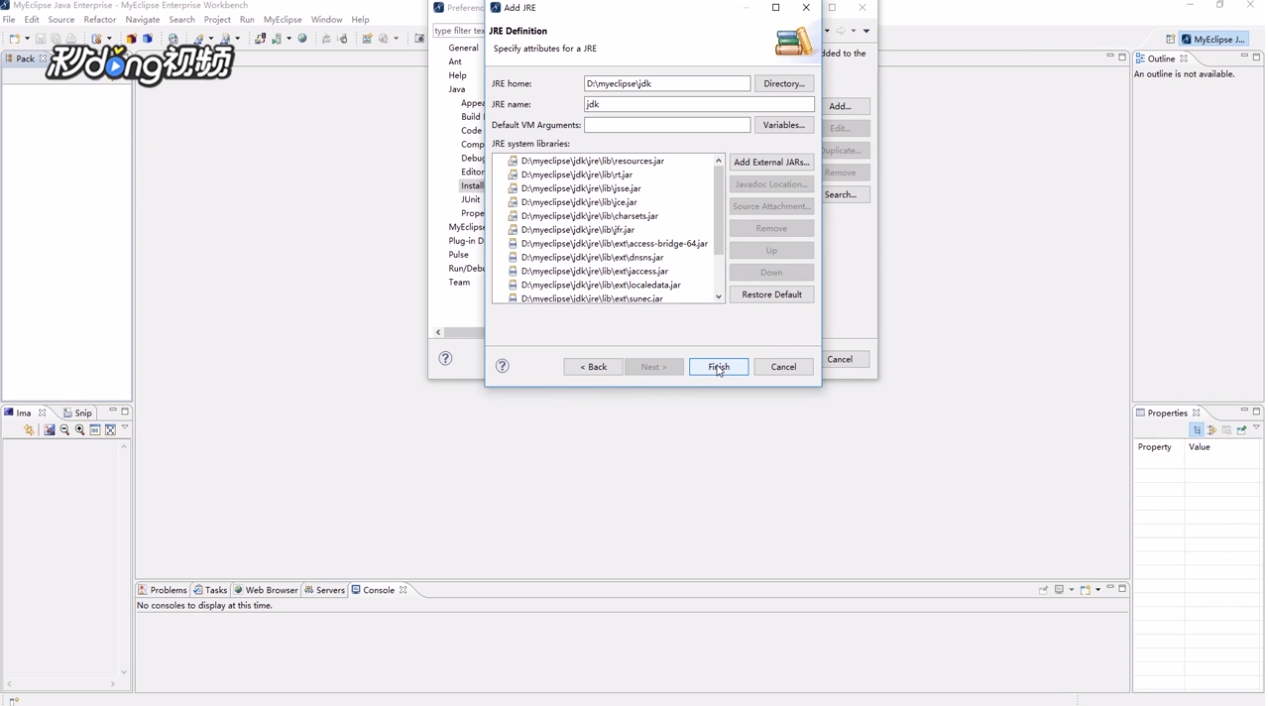Click the Restore Default button
Screen dimensions: 1268x706
coord(772,295)
